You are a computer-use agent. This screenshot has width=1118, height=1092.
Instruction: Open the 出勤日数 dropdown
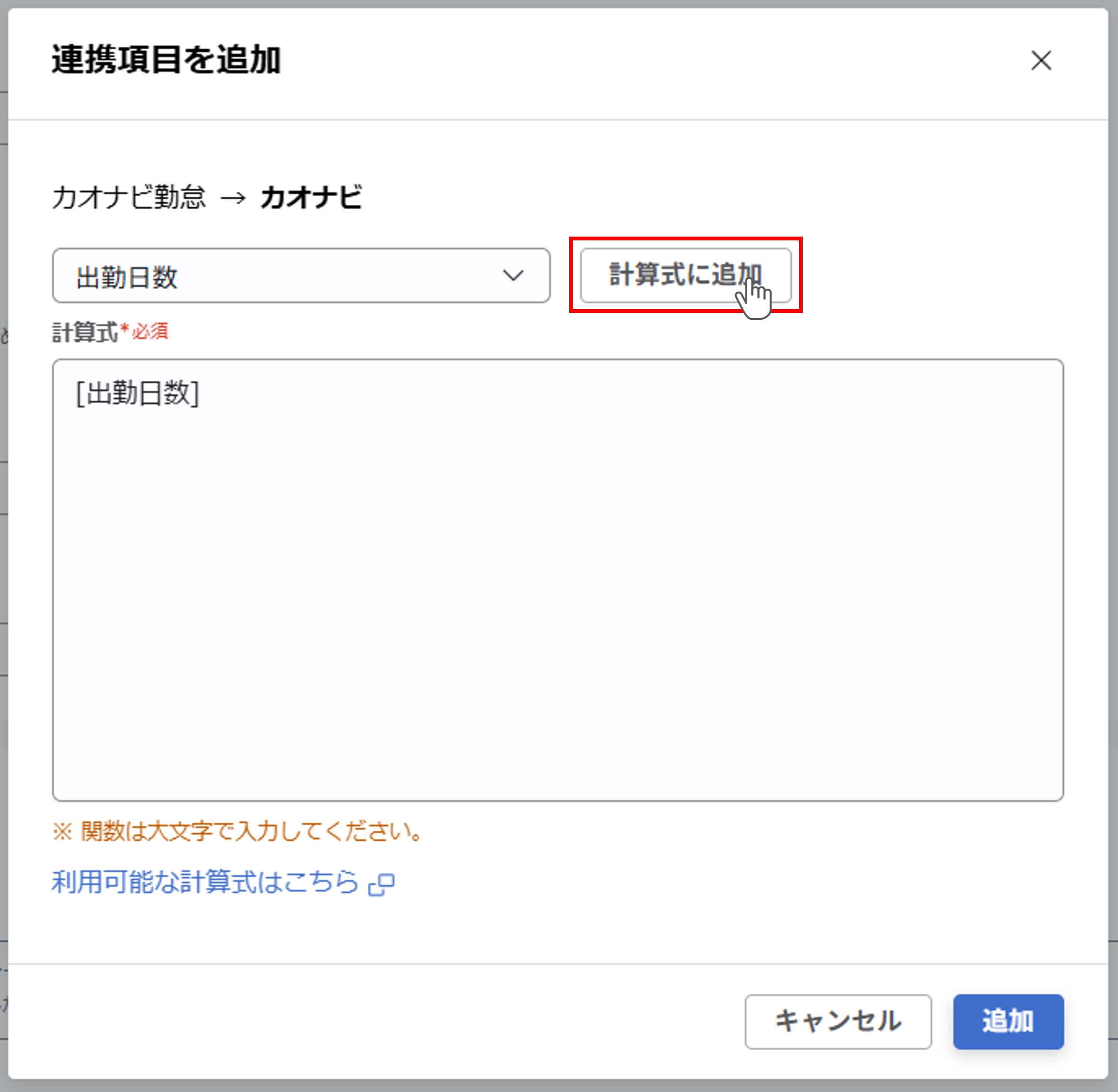click(x=301, y=275)
